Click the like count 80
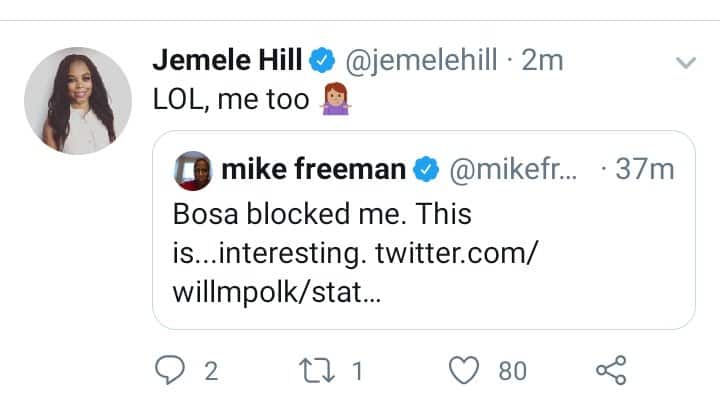Viewport: 720px width, 393px height. (x=512, y=371)
